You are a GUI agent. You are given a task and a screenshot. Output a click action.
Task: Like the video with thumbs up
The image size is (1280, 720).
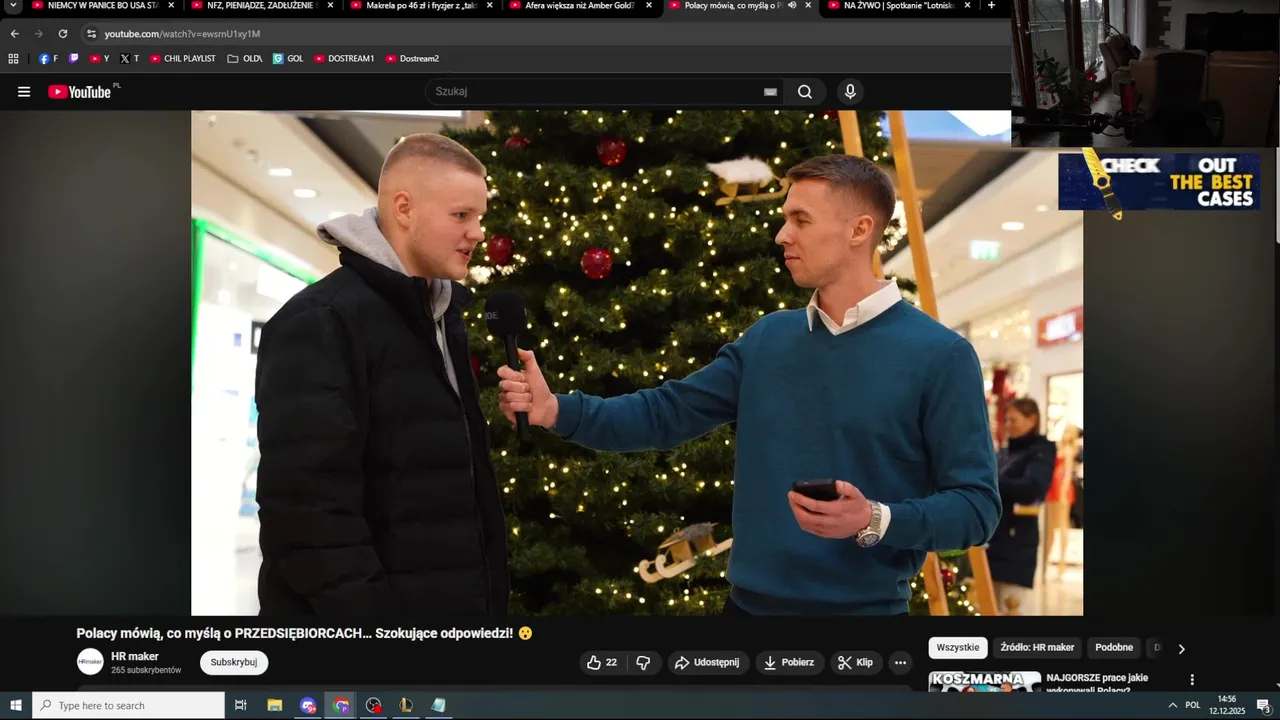[x=602, y=662]
